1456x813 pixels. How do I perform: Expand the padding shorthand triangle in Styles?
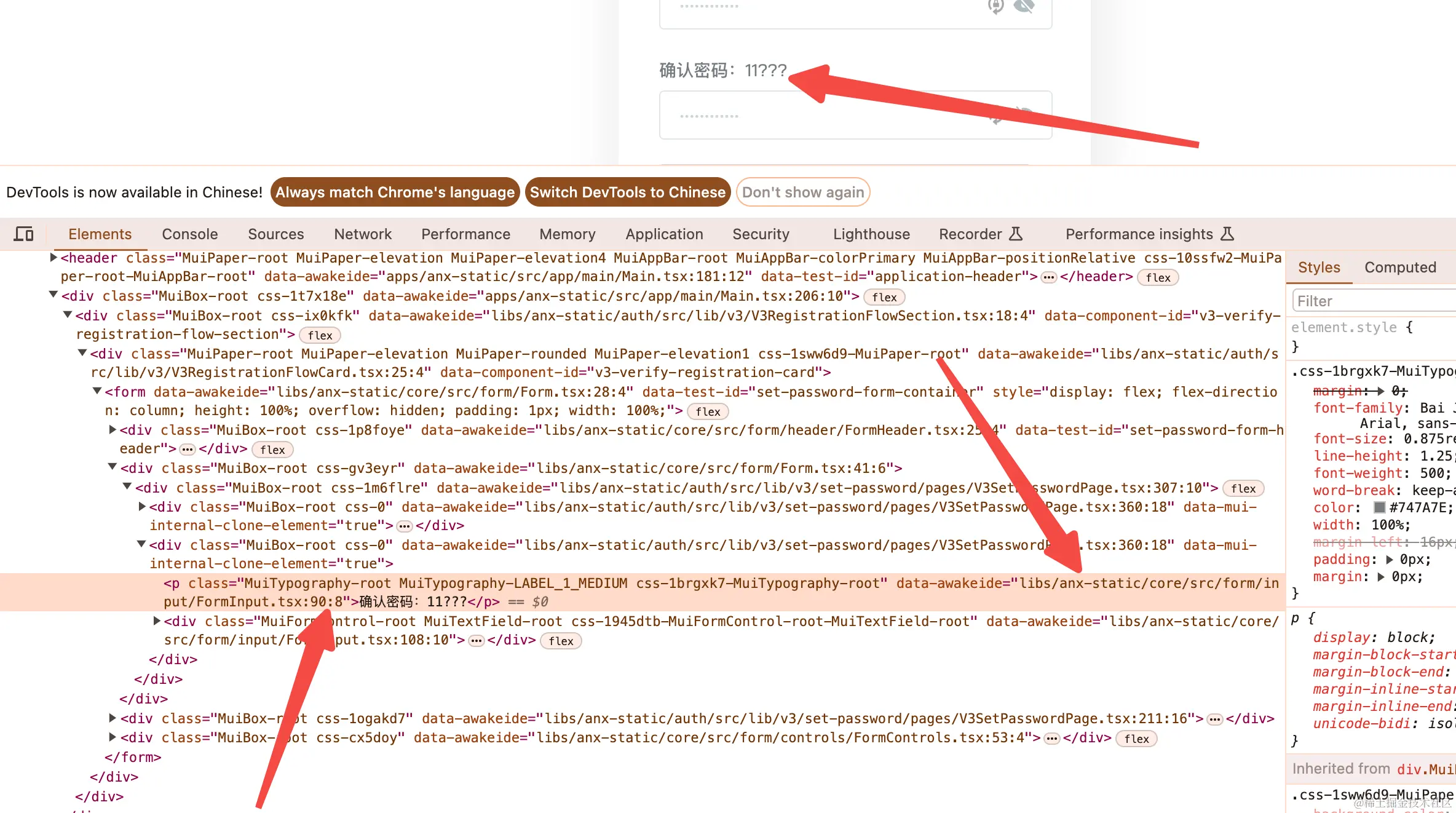[x=1390, y=560]
